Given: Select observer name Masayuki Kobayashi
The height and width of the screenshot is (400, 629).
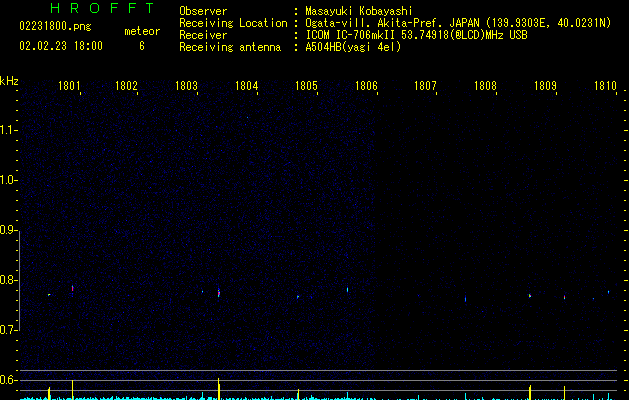Looking at the screenshot, I should [x=359, y=11].
